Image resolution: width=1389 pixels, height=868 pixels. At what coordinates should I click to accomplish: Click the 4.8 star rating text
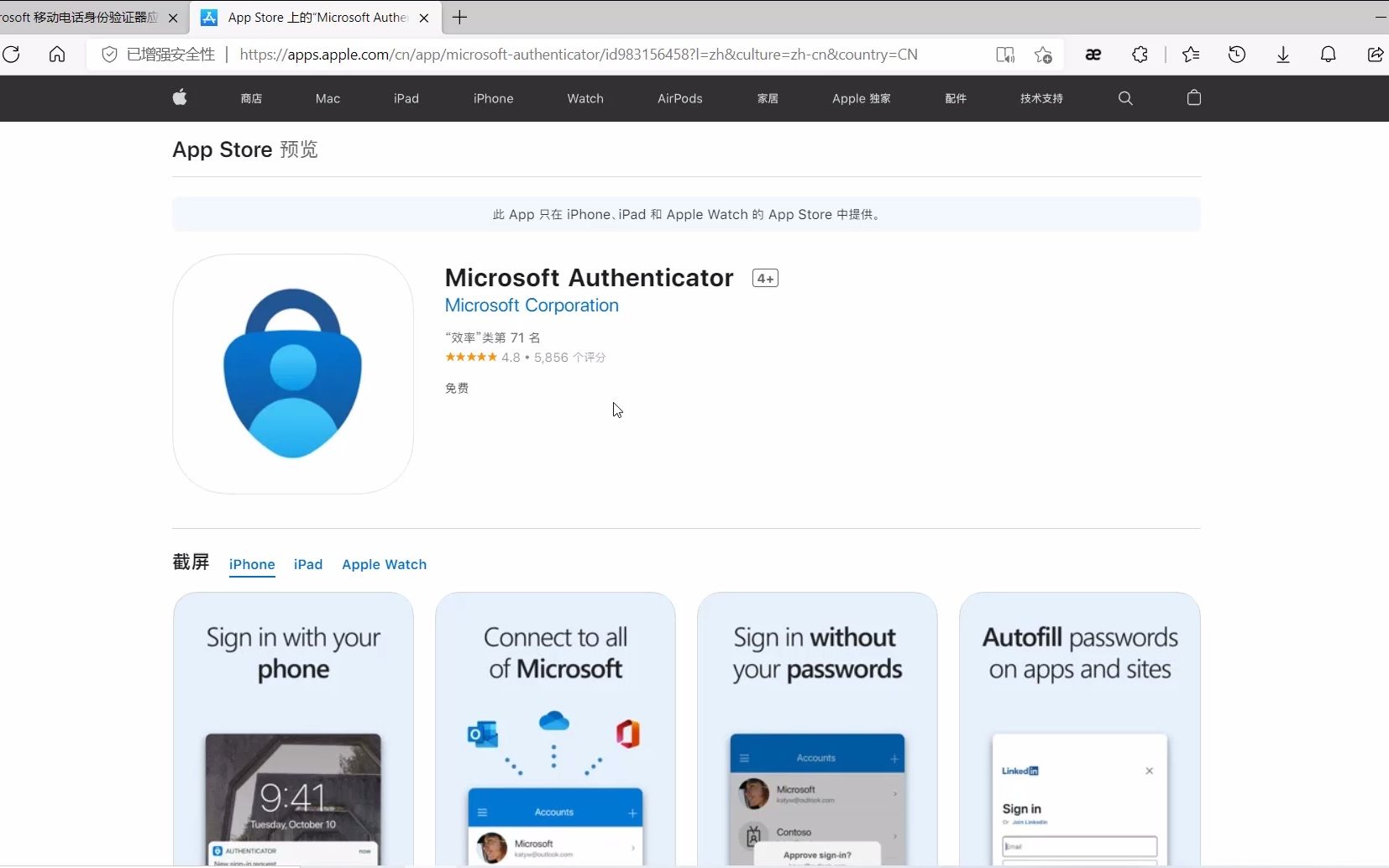[x=511, y=358]
